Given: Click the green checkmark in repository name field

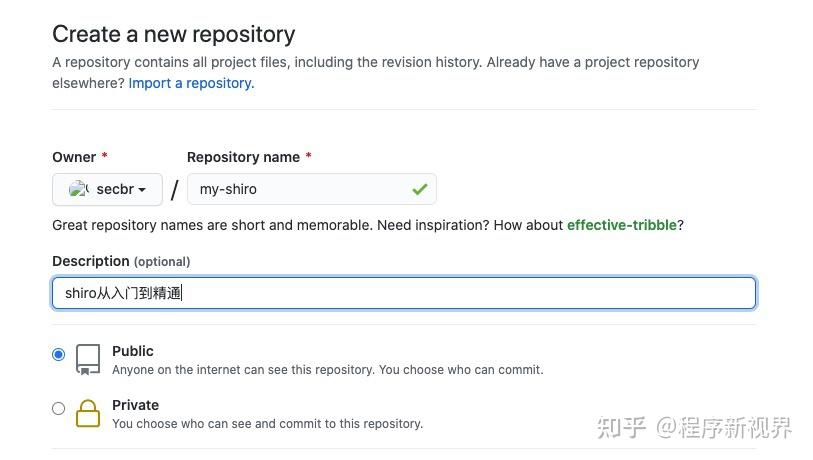Looking at the screenshot, I should pos(419,189).
